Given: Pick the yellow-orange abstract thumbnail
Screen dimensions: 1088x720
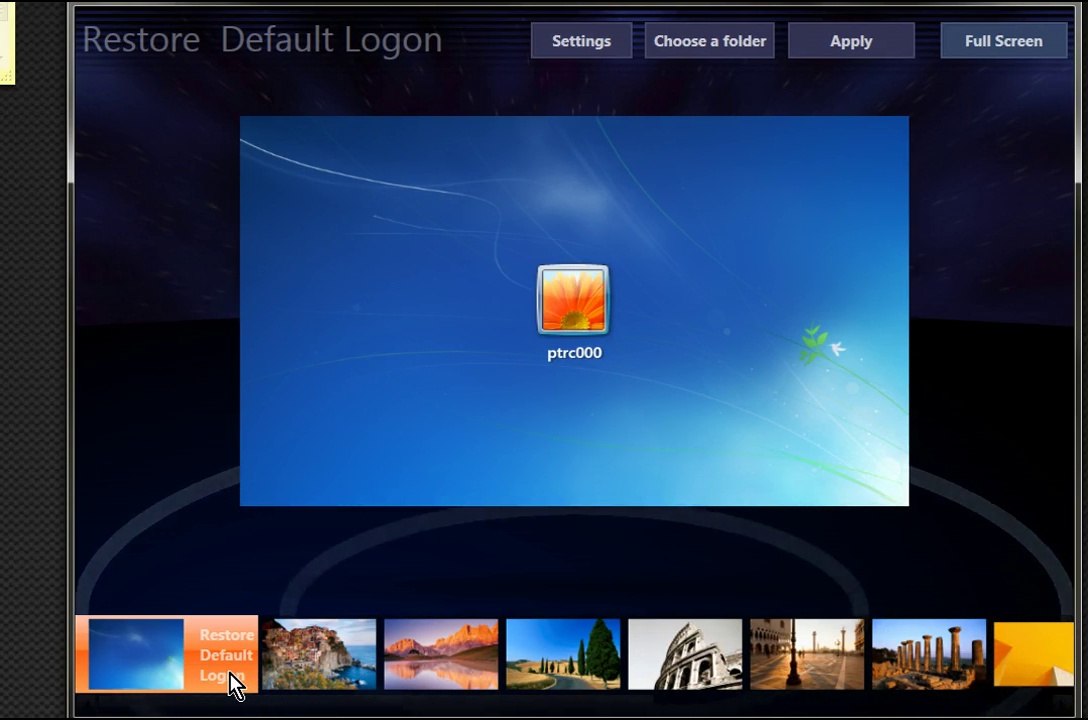Looking at the screenshot, I should [1034, 654].
